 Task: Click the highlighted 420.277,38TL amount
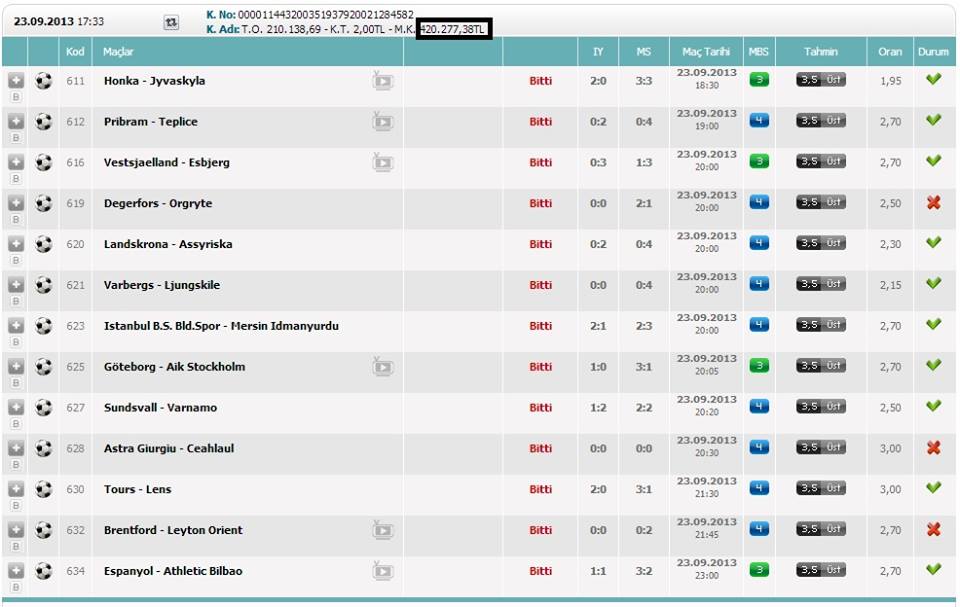click(454, 30)
